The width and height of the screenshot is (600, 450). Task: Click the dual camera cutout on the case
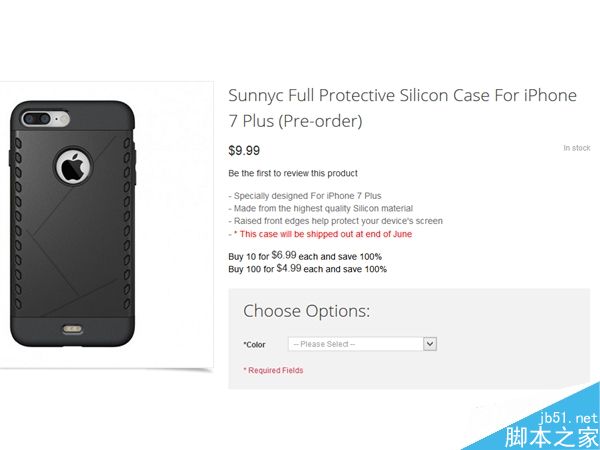click(x=39, y=119)
